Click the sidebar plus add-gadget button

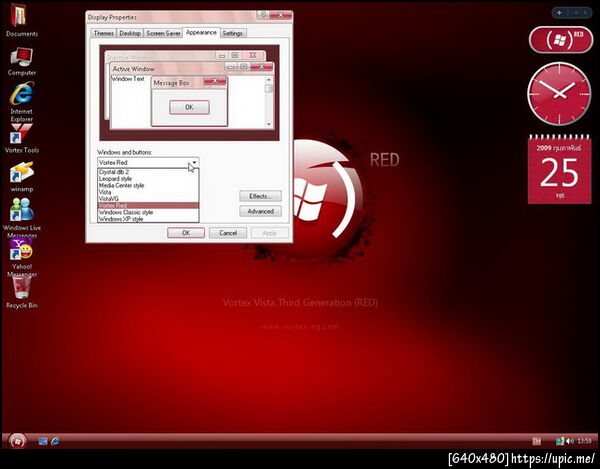(x=559, y=13)
